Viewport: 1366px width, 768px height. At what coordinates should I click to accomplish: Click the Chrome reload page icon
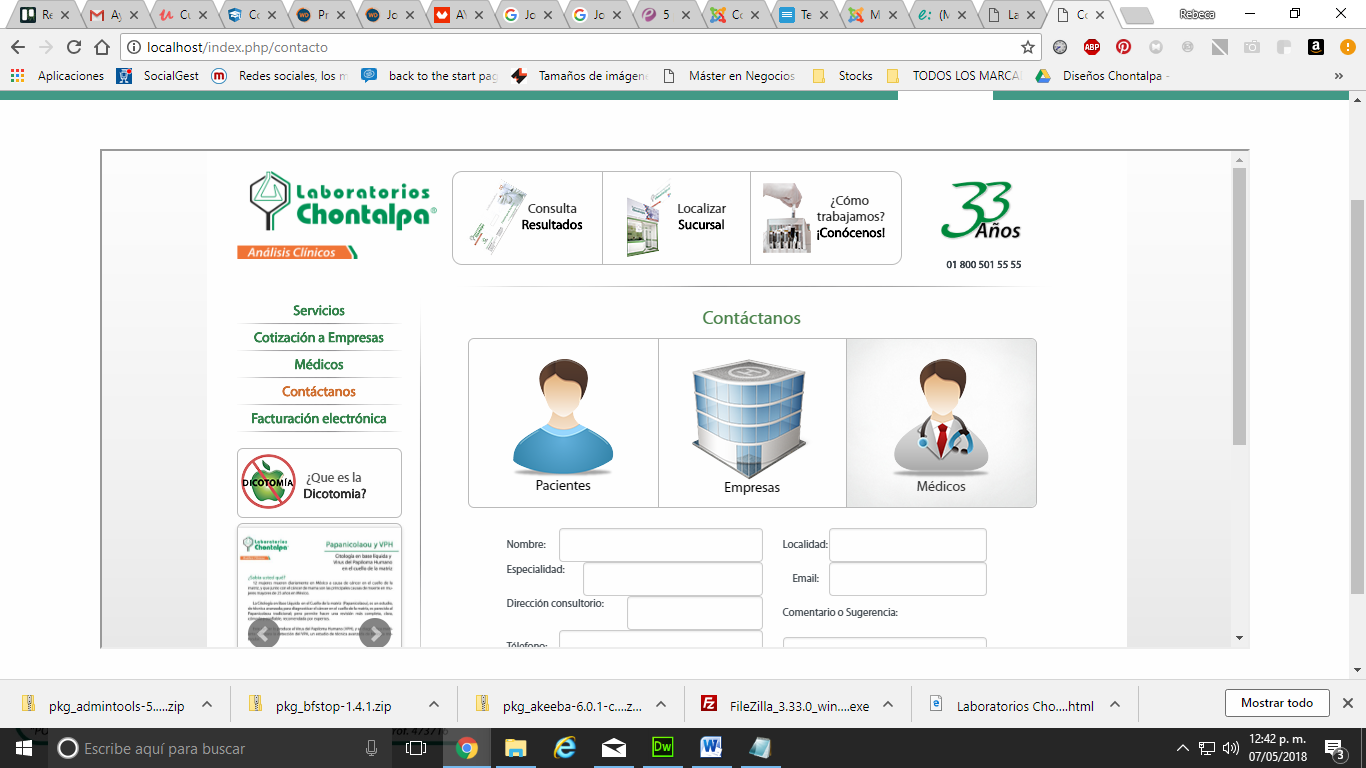(x=73, y=47)
